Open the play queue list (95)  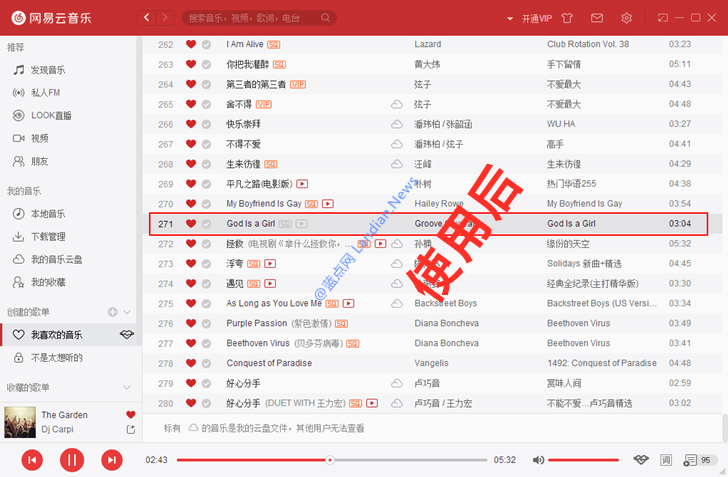(x=698, y=460)
